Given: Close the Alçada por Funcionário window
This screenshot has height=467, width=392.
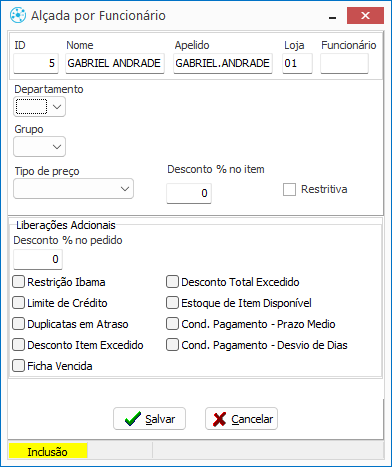Looking at the screenshot, I should click(x=365, y=16).
